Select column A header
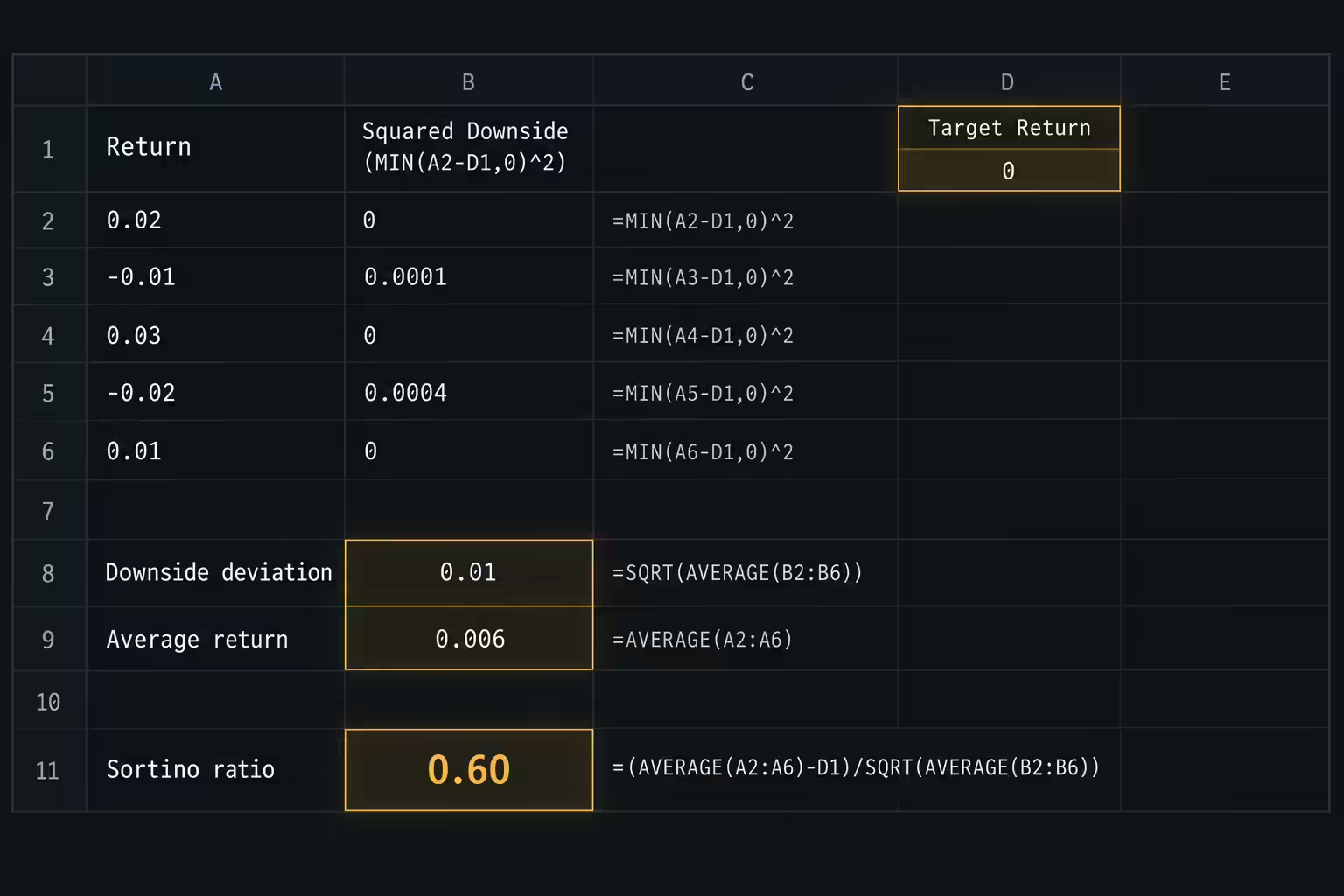The width and height of the screenshot is (1344, 896). [215, 82]
